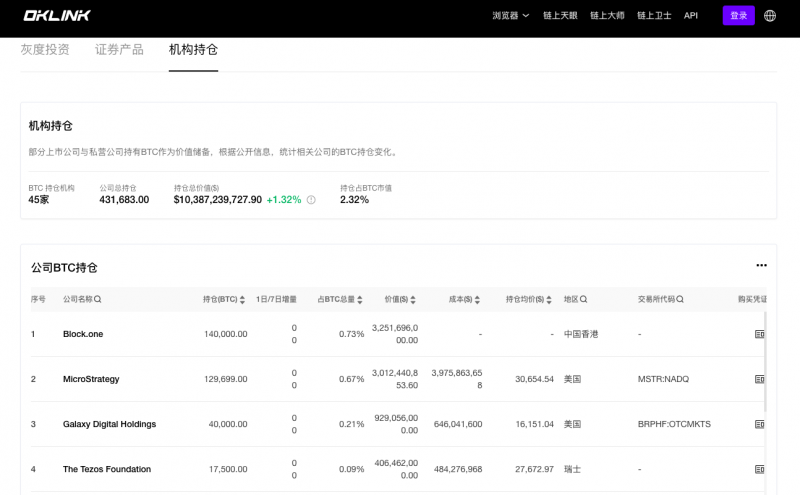Open purchase proof icon for Galaxy Digital Holdings

[x=759, y=424]
